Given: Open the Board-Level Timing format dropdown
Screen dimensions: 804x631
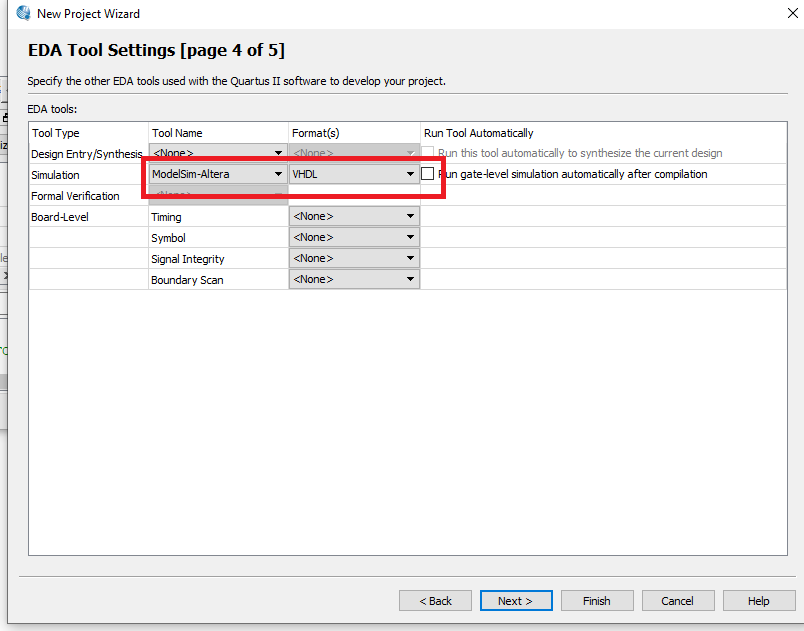Looking at the screenshot, I should [x=354, y=216].
